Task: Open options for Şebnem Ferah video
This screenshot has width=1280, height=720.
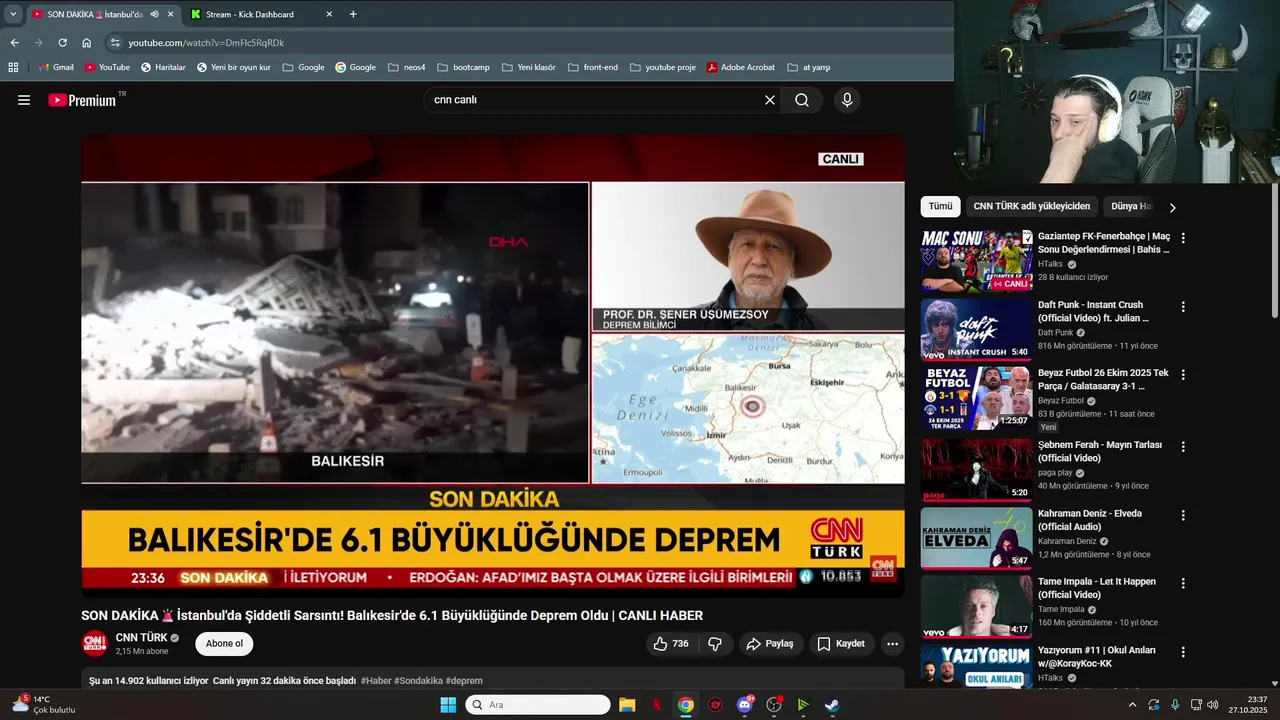Action: tap(1183, 446)
